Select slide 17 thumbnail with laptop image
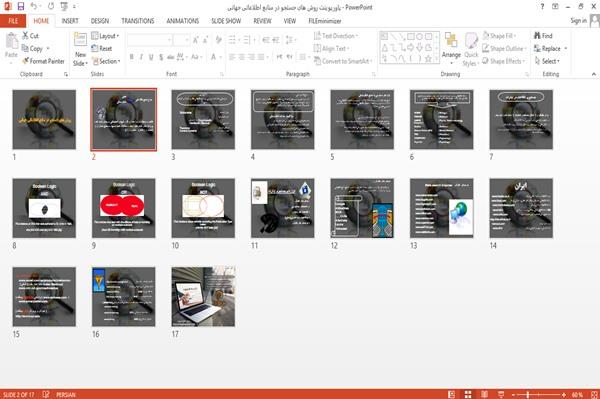This screenshot has height=399, width=600. (x=203, y=296)
